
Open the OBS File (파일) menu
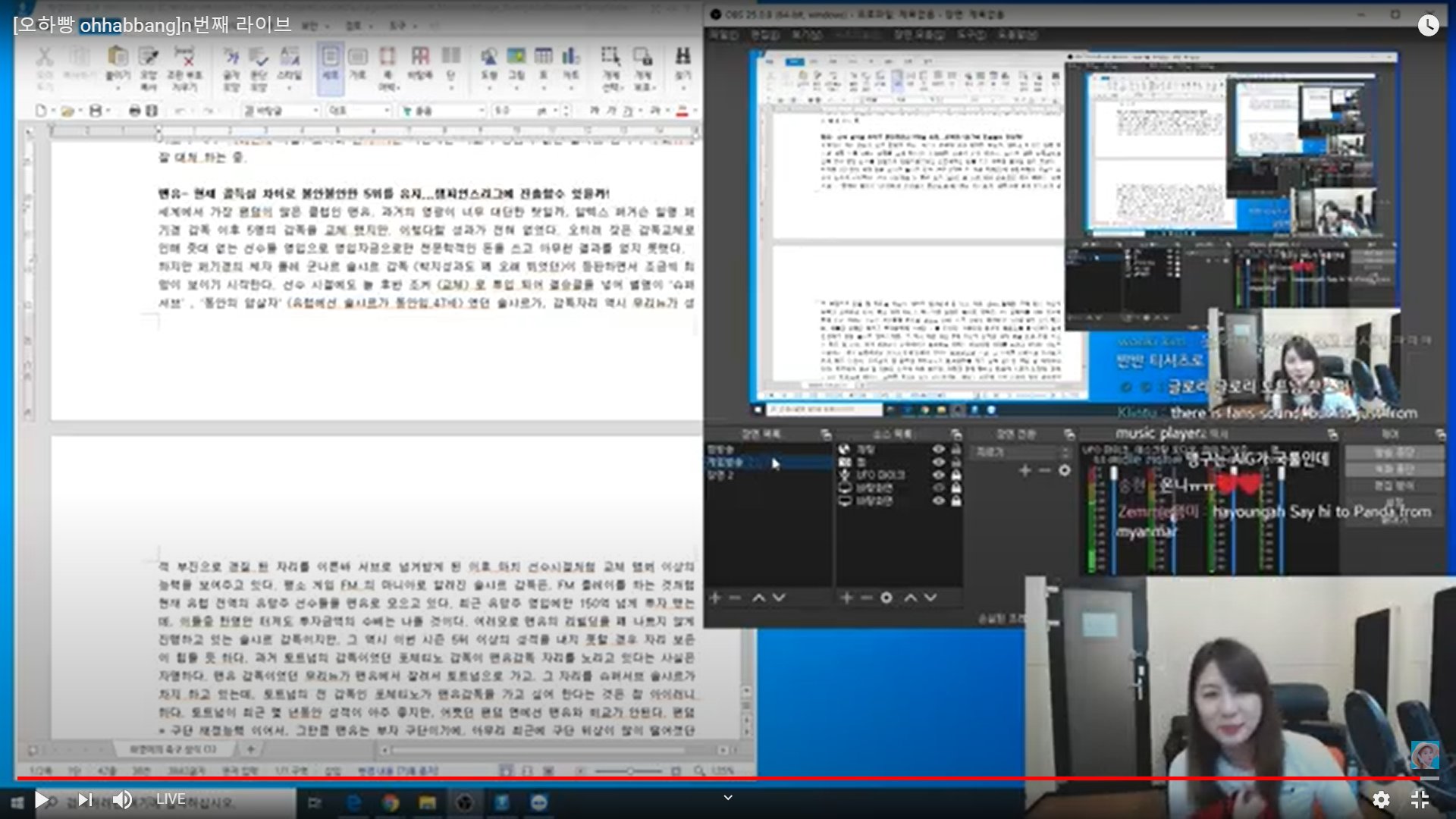coord(723,35)
